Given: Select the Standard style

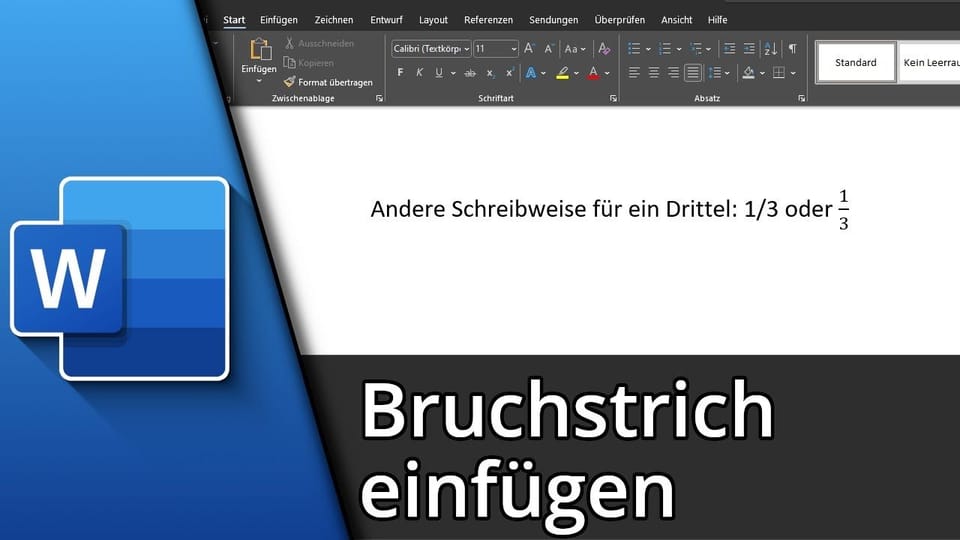Looking at the screenshot, I should [x=856, y=62].
